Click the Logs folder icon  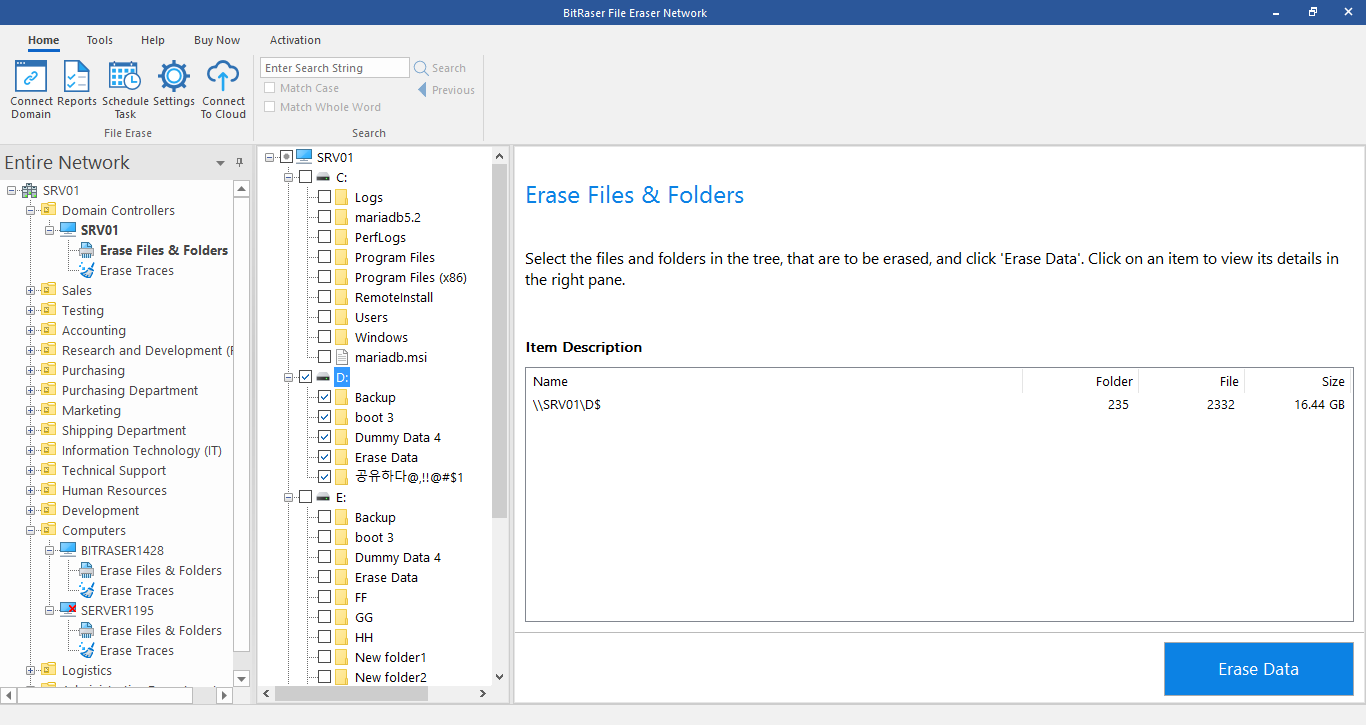point(342,197)
